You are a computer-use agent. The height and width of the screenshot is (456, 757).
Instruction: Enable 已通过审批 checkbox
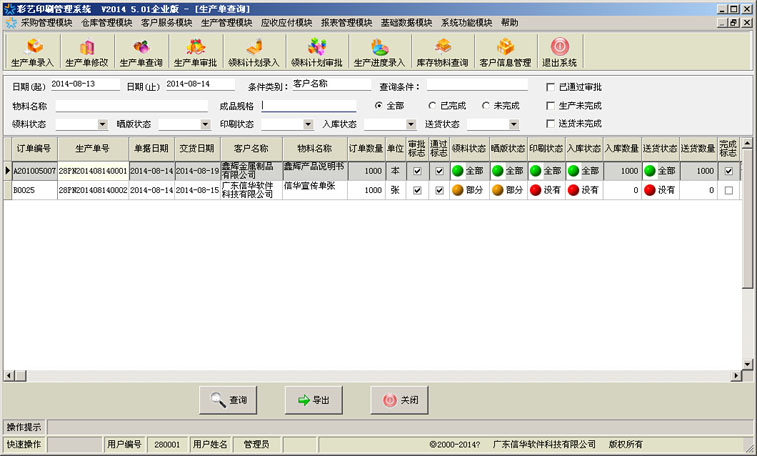pyautogui.click(x=550, y=87)
